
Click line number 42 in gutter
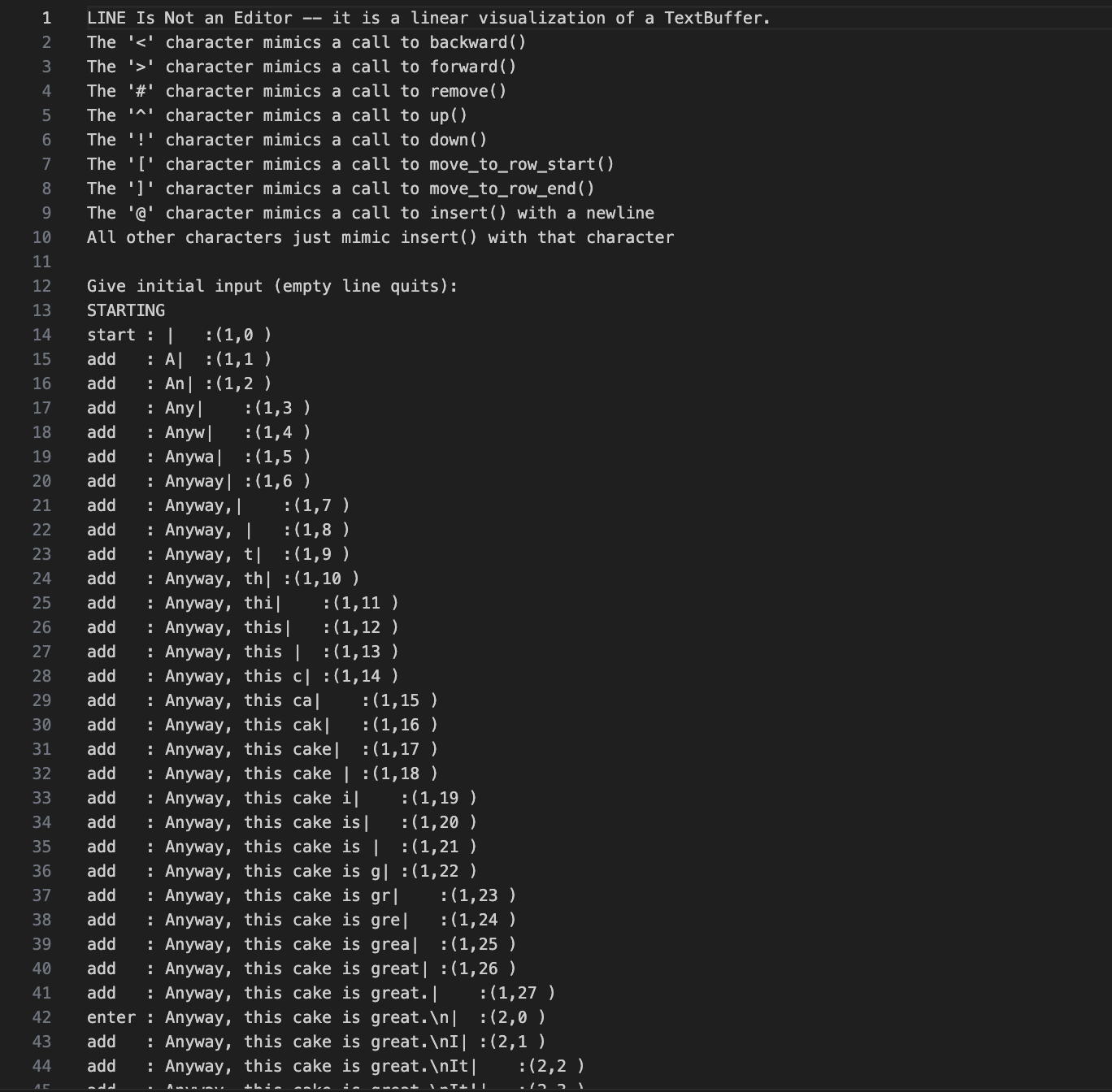[x=41, y=1017]
